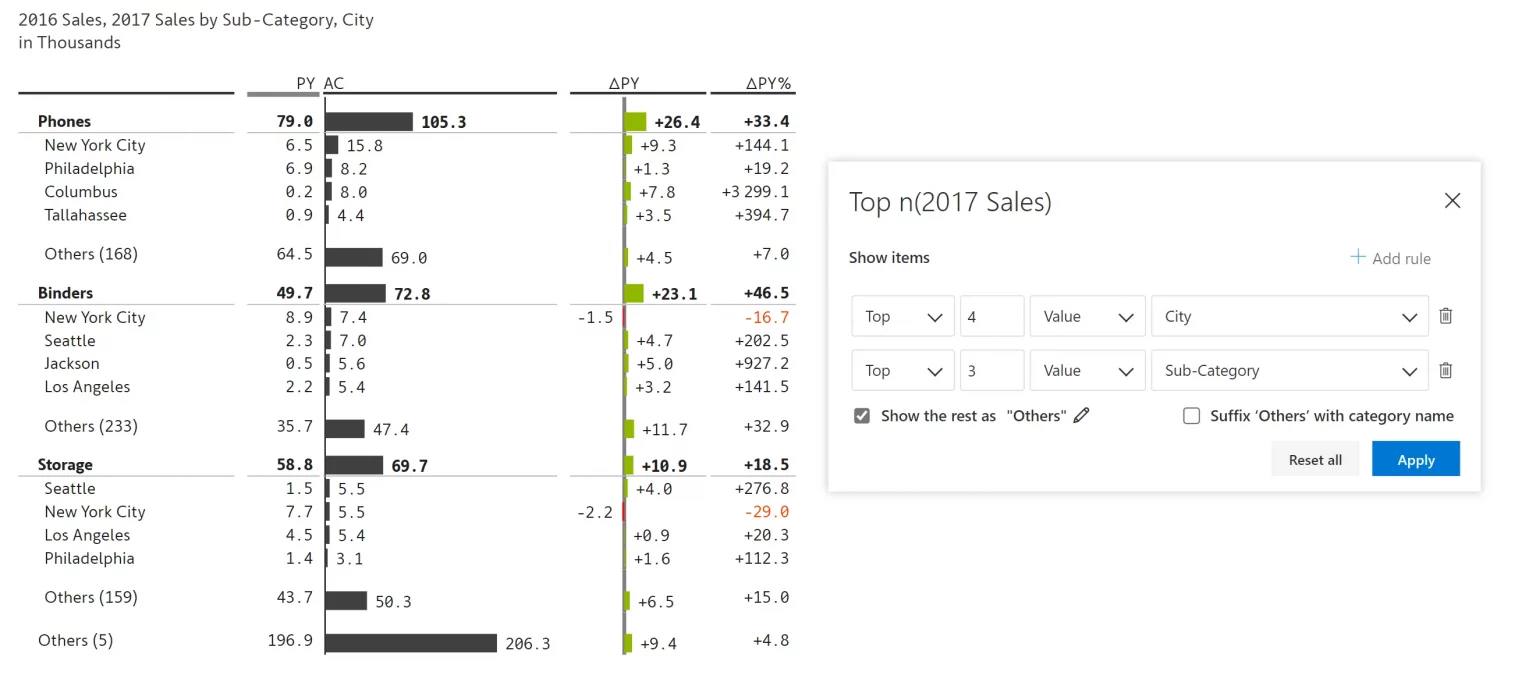Toggle the Show the rest as checkbox
The image size is (1536, 686).
pos(862,416)
